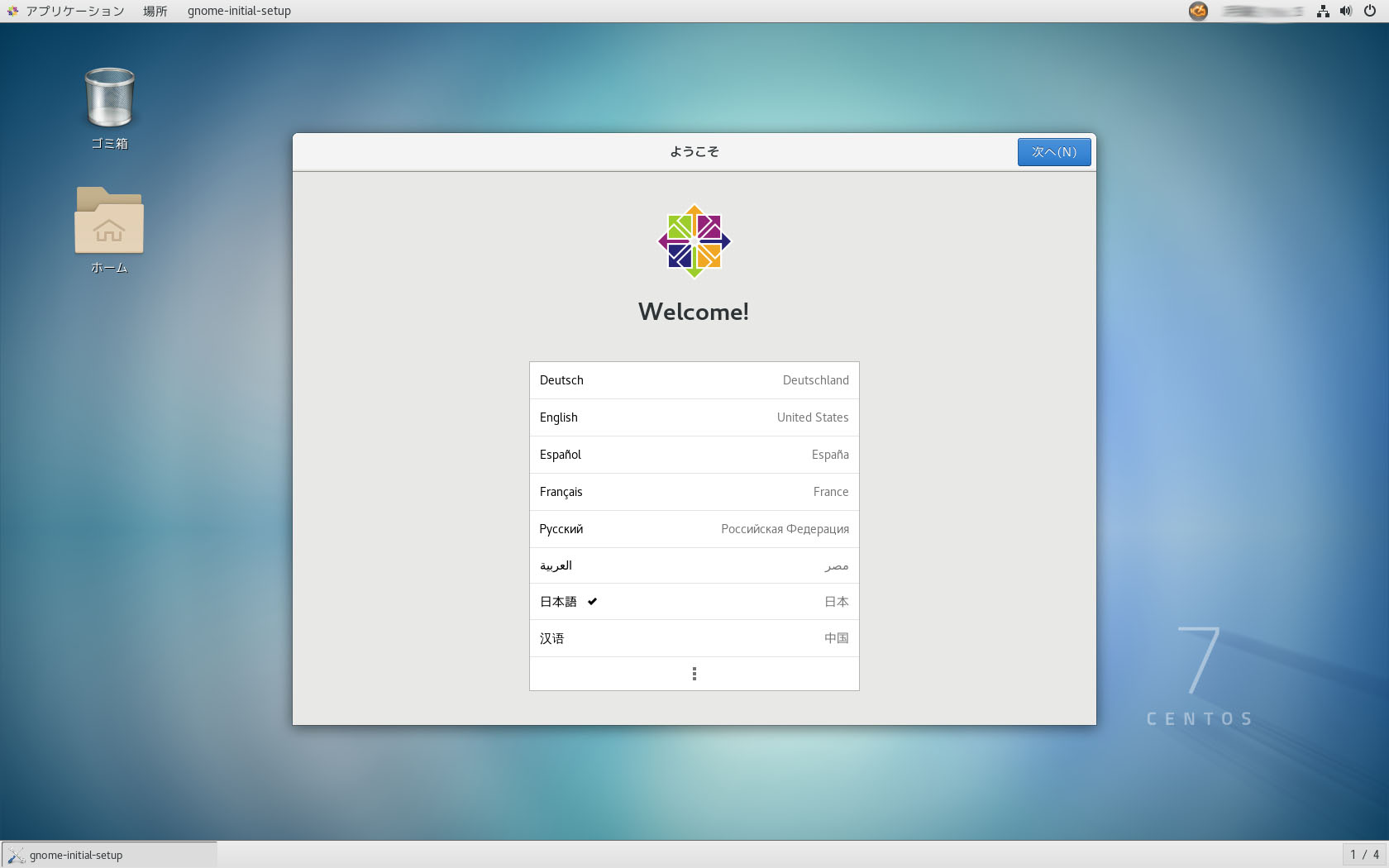Click gnome-initial-setup taskbar window button

click(109, 855)
